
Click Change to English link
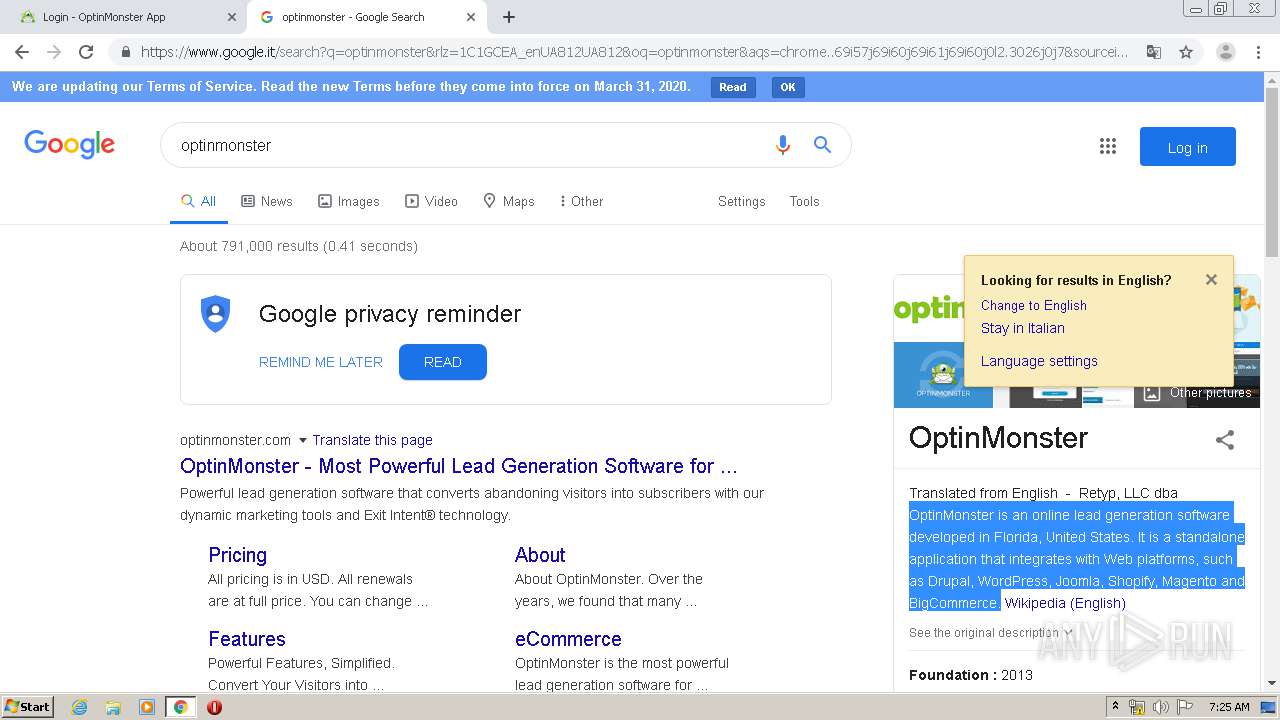tap(1033, 305)
